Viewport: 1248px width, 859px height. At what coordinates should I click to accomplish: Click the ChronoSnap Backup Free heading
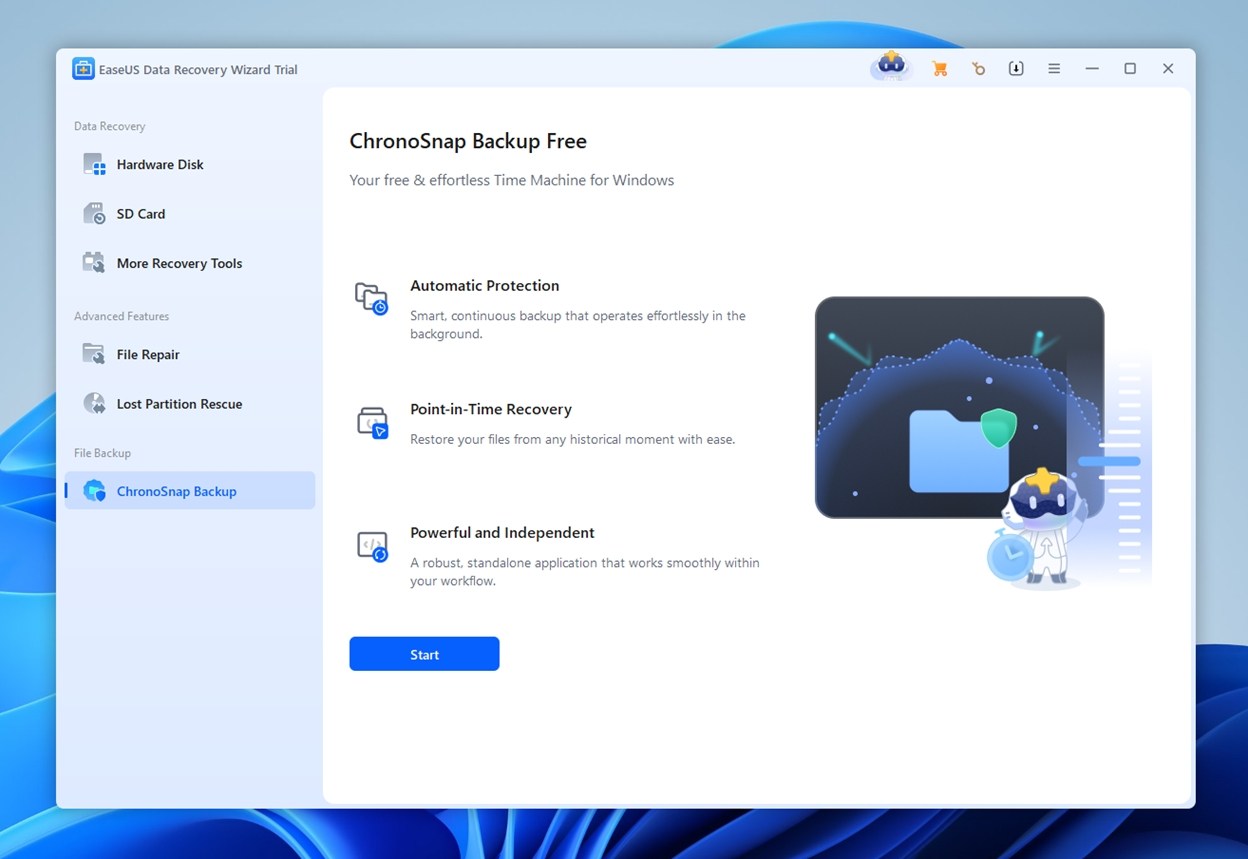[468, 141]
